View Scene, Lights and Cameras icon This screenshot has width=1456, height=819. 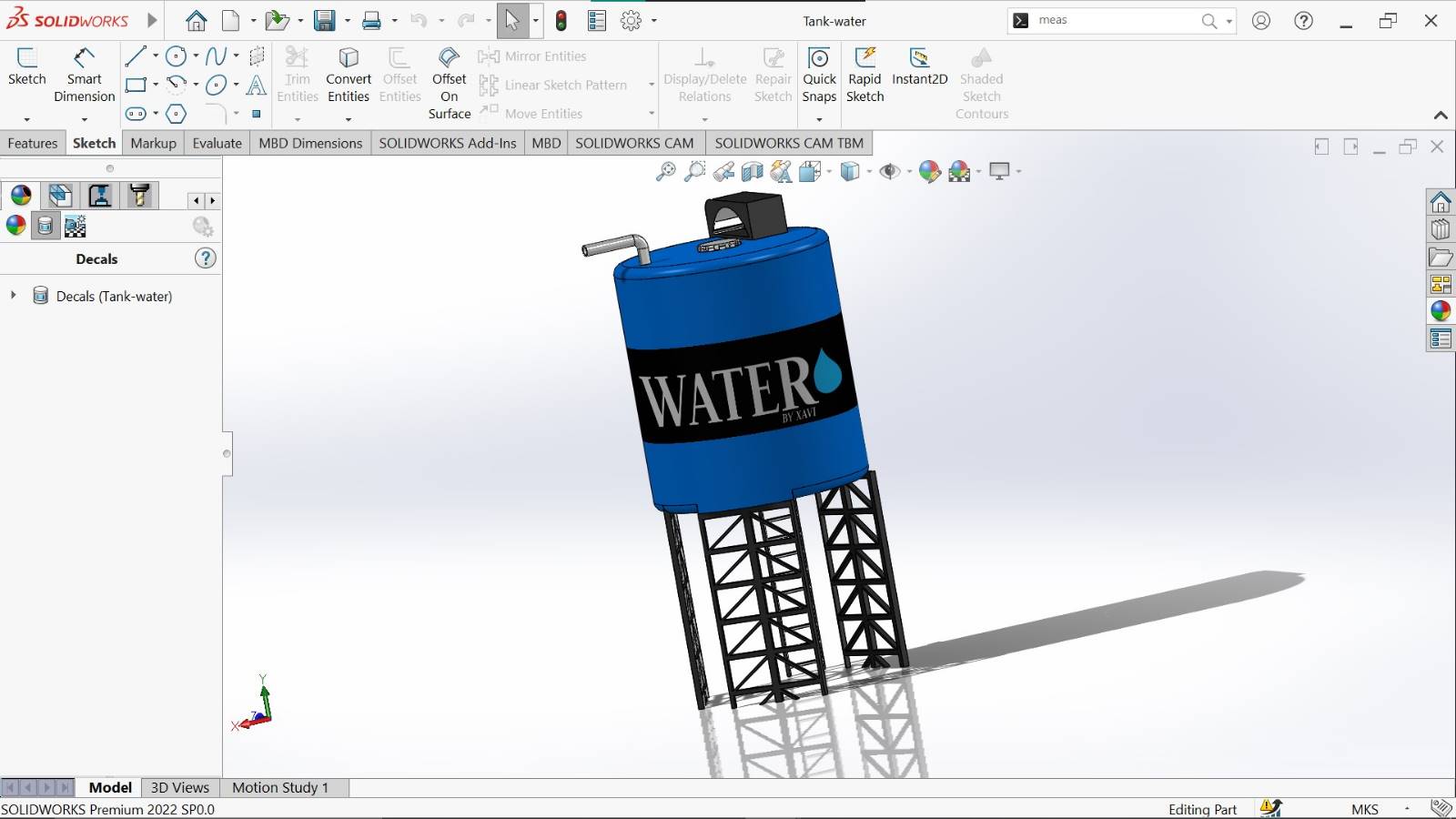[x=75, y=226]
